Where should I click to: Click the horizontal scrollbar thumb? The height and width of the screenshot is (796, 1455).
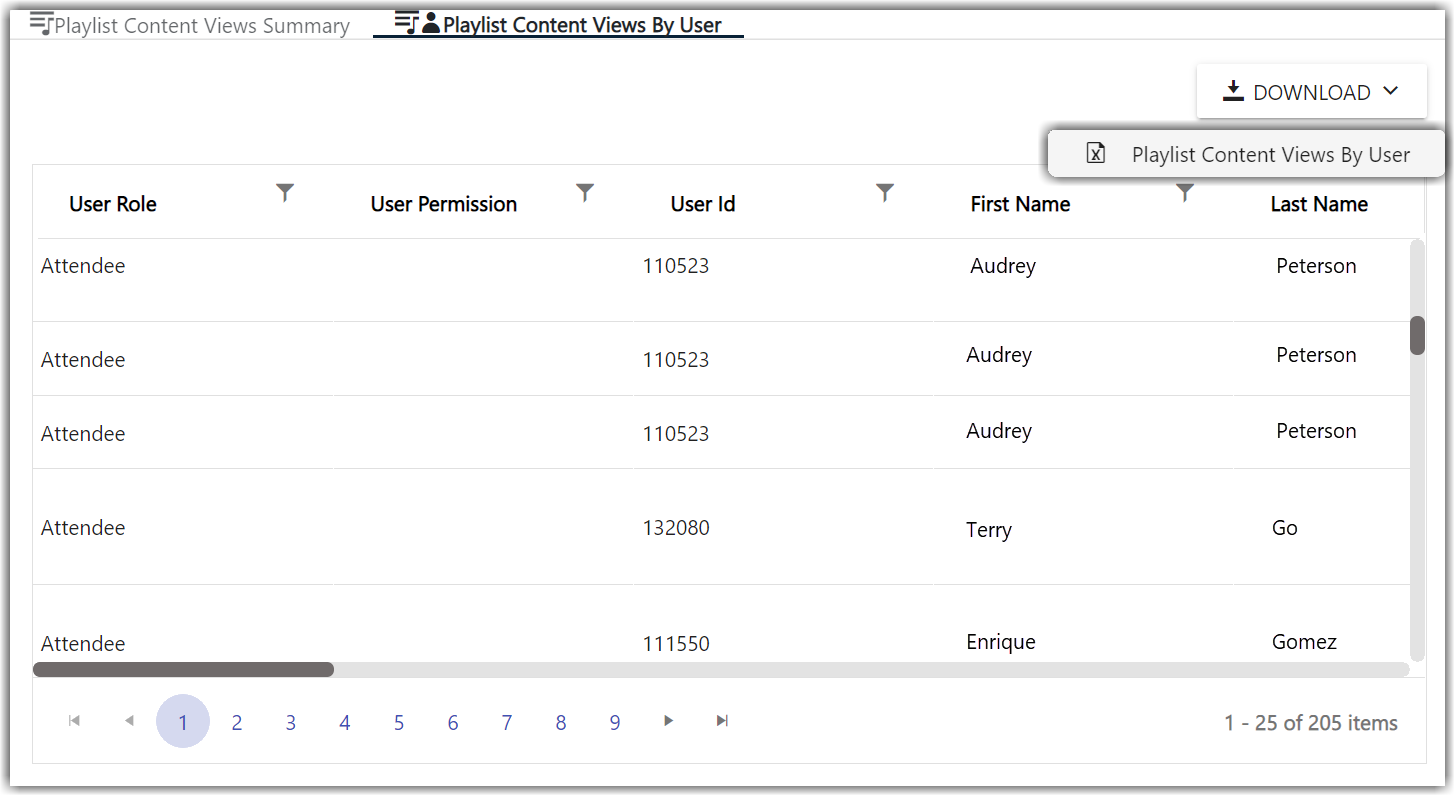pos(183,669)
